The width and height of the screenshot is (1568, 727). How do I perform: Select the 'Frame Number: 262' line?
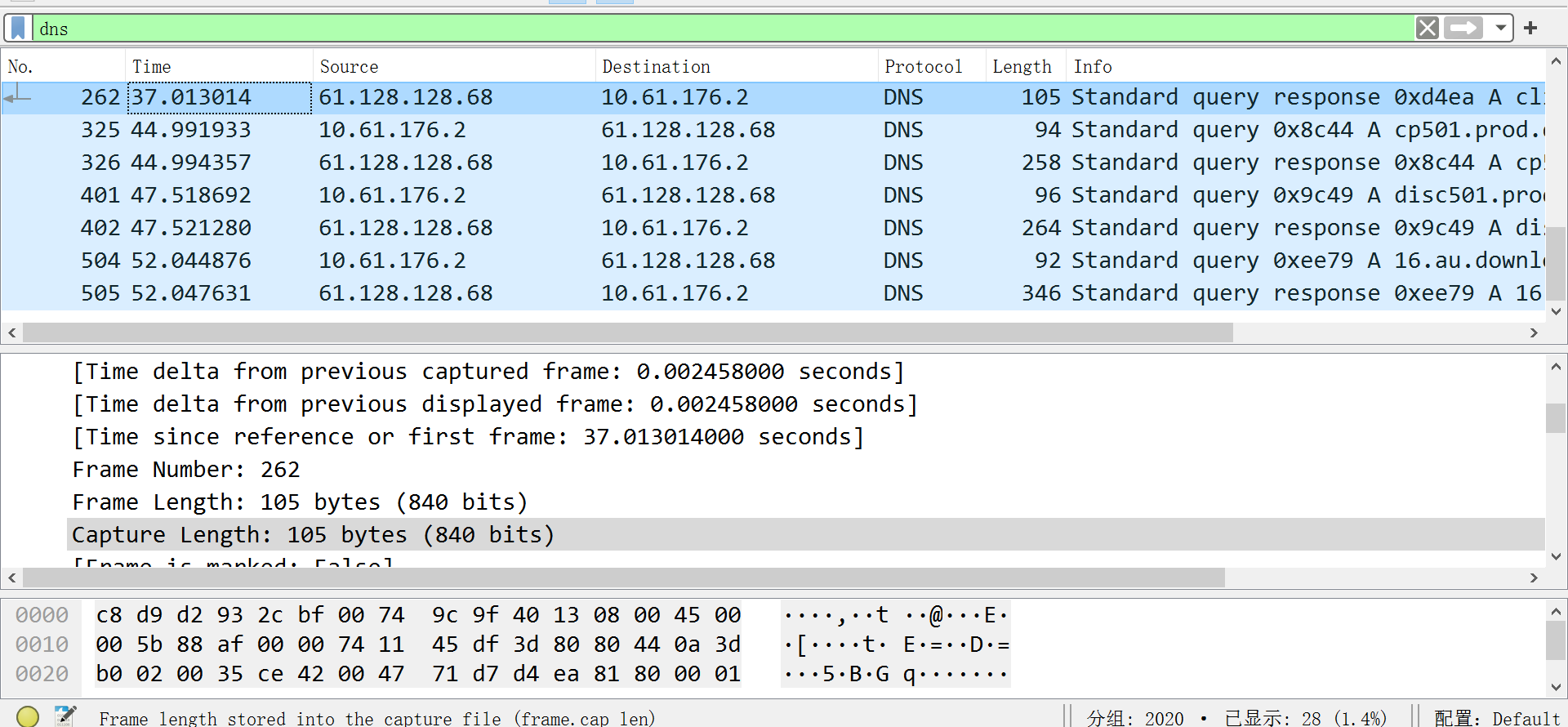(186, 470)
